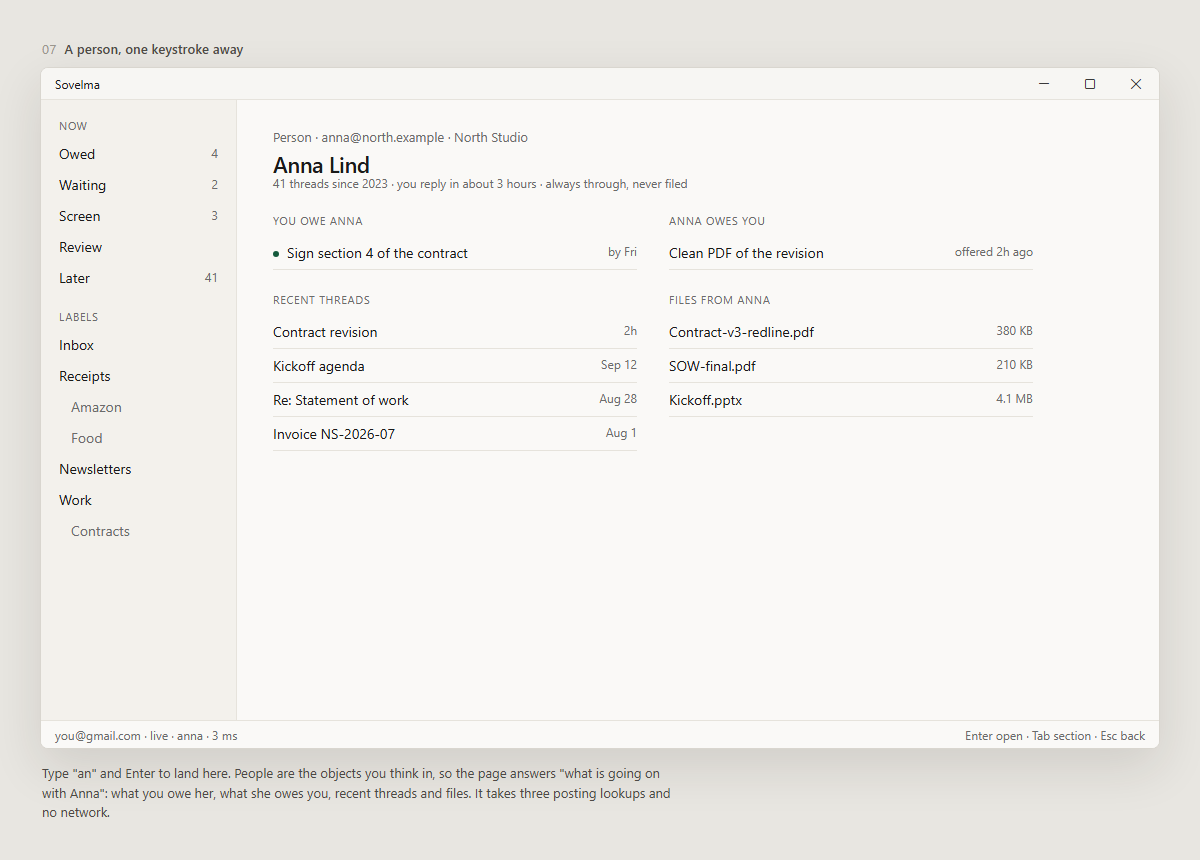This screenshot has width=1200, height=860.
Task: Select the Newsletters label
Action: pos(138,469)
